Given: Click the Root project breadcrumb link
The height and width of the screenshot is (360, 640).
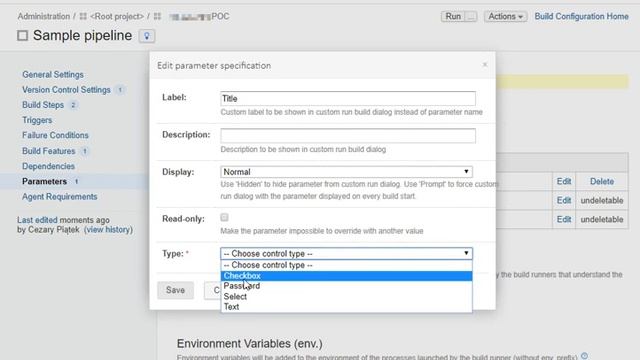Looking at the screenshot, I should pyautogui.click(x=117, y=16).
